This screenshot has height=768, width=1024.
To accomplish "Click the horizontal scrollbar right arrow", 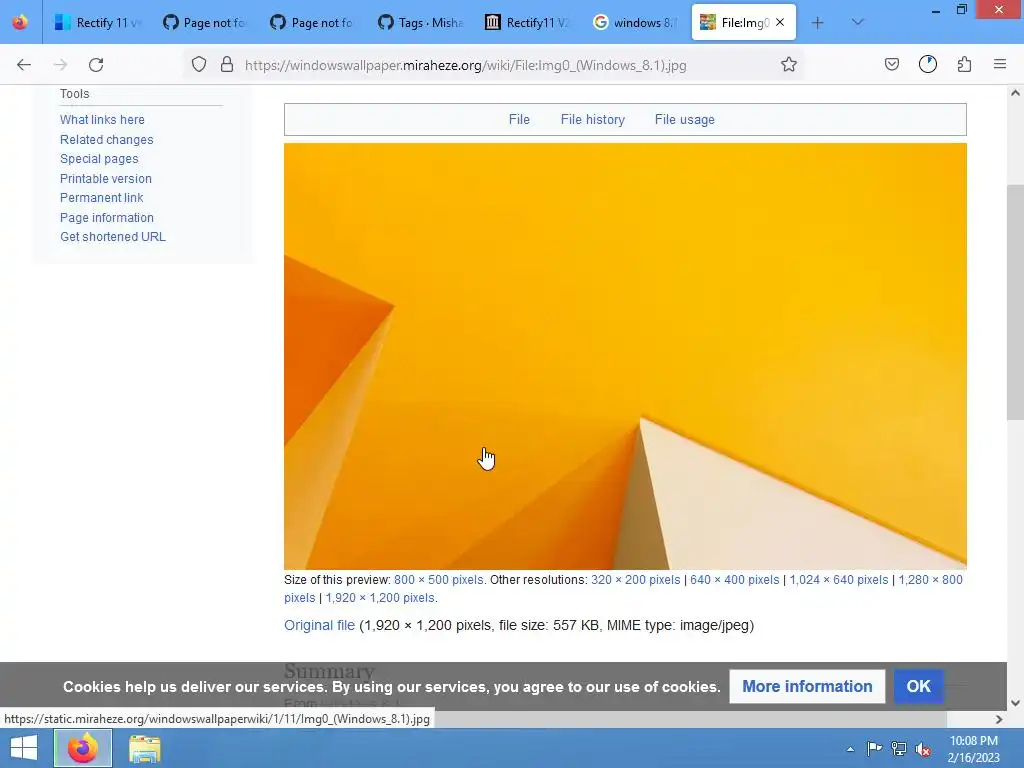I will (x=999, y=719).
